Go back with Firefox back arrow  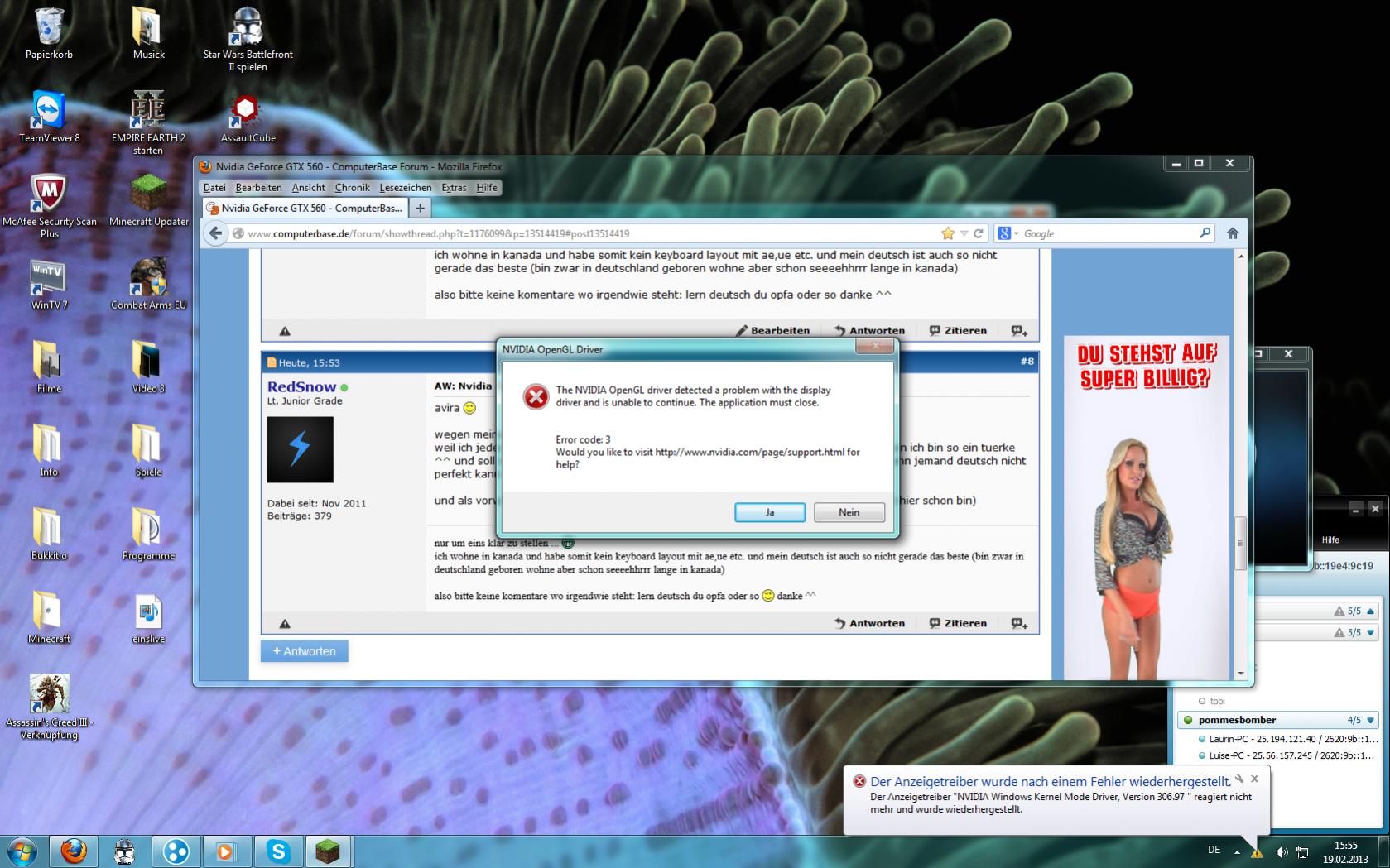[216, 233]
